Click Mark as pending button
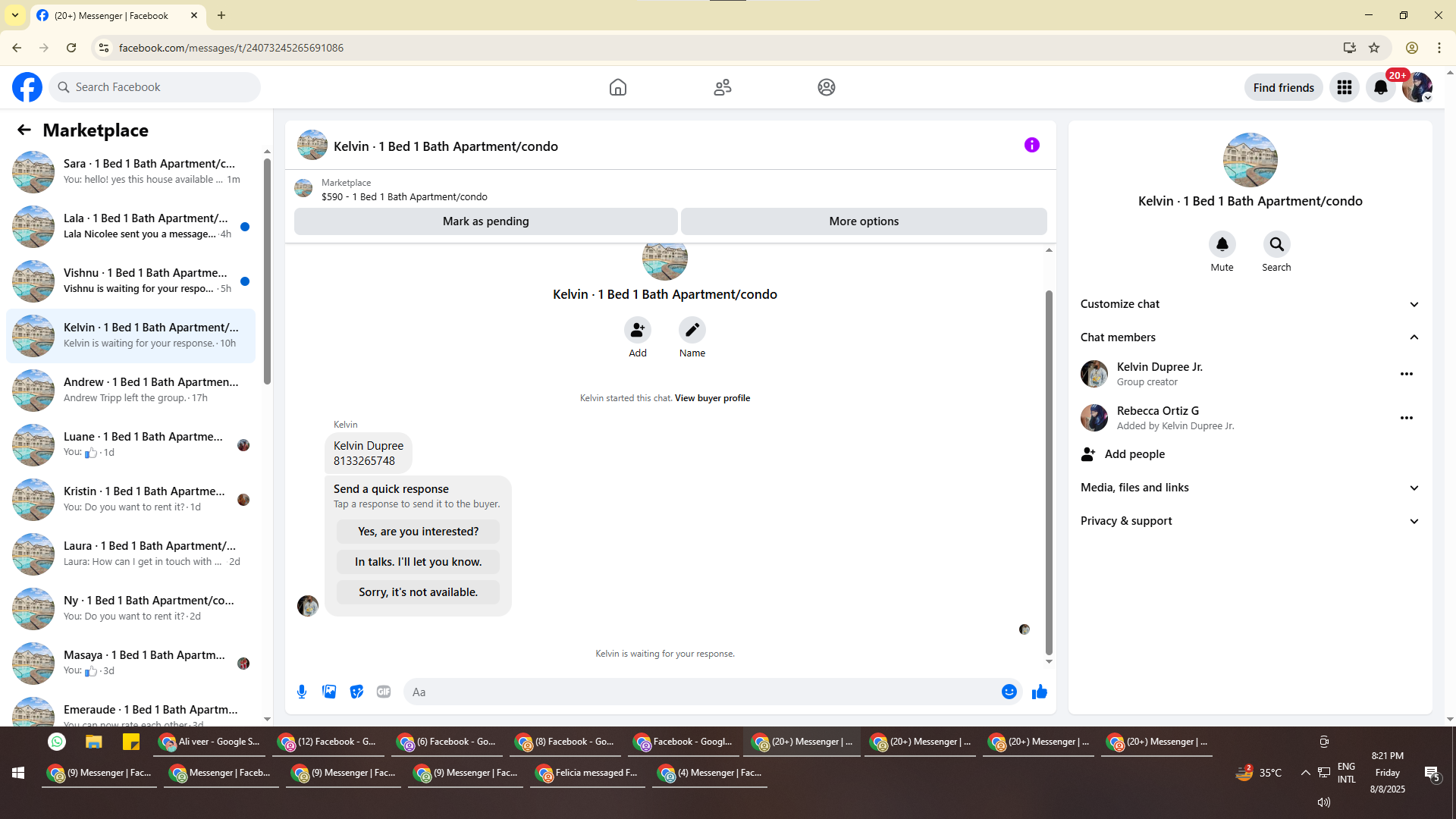Screen dimensions: 1456x819 (x=485, y=221)
